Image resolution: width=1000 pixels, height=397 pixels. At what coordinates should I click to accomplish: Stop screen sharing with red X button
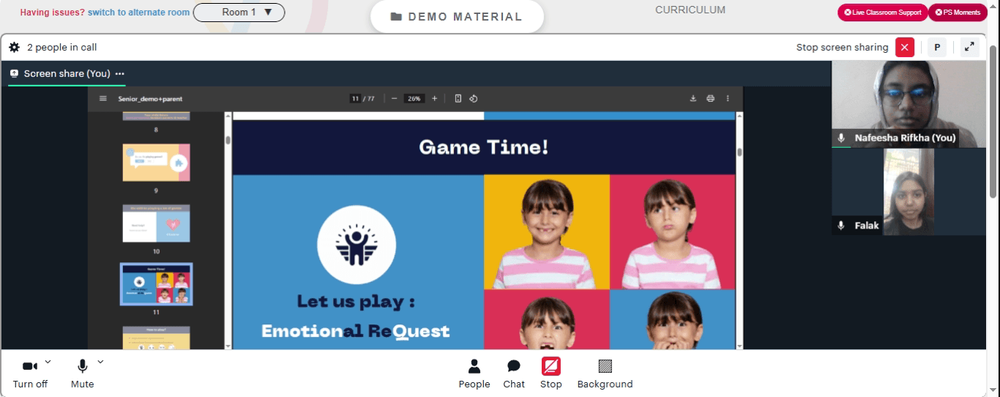(904, 47)
